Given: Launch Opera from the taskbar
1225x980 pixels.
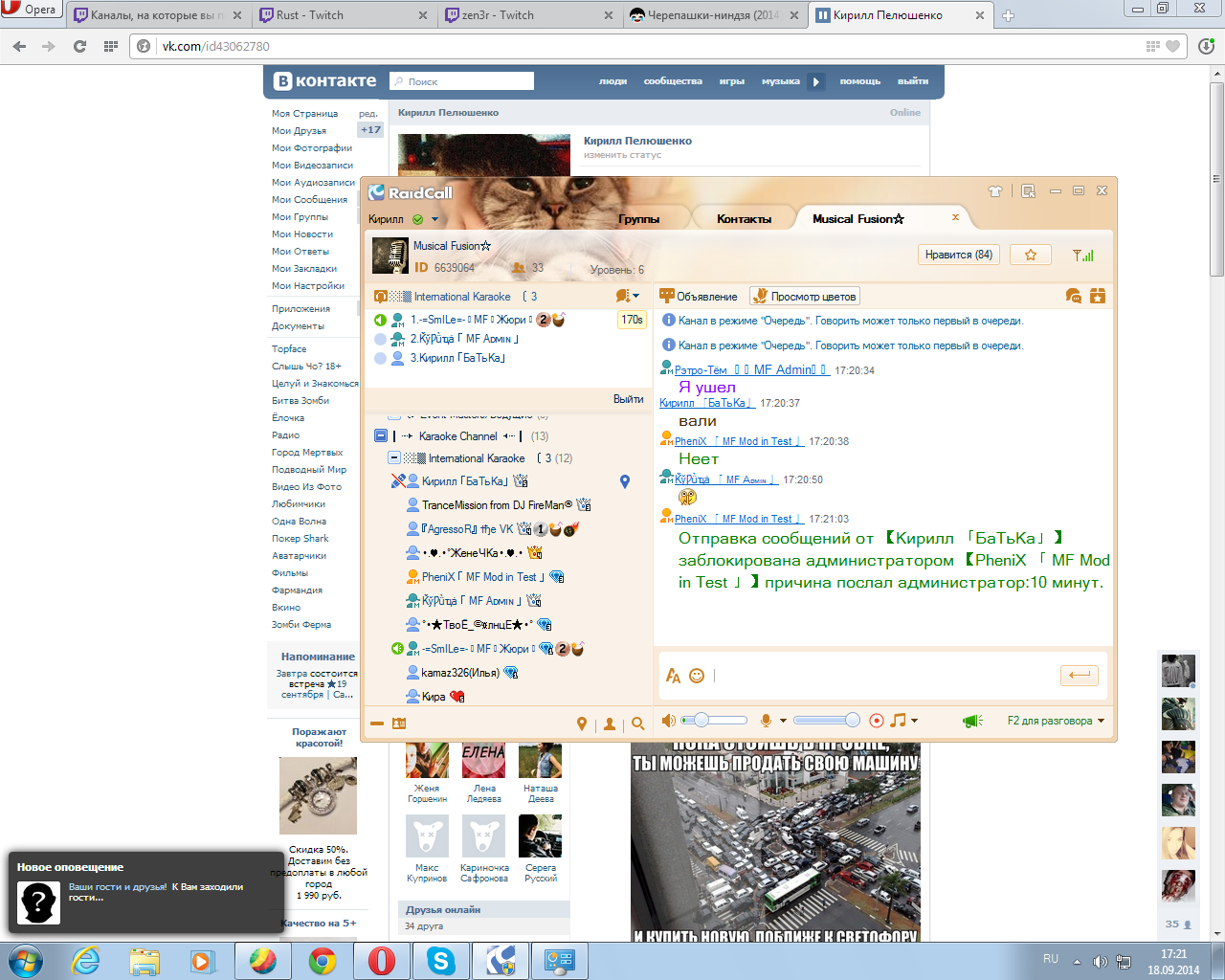Looking at the screenshot, I should click(382, 961).
